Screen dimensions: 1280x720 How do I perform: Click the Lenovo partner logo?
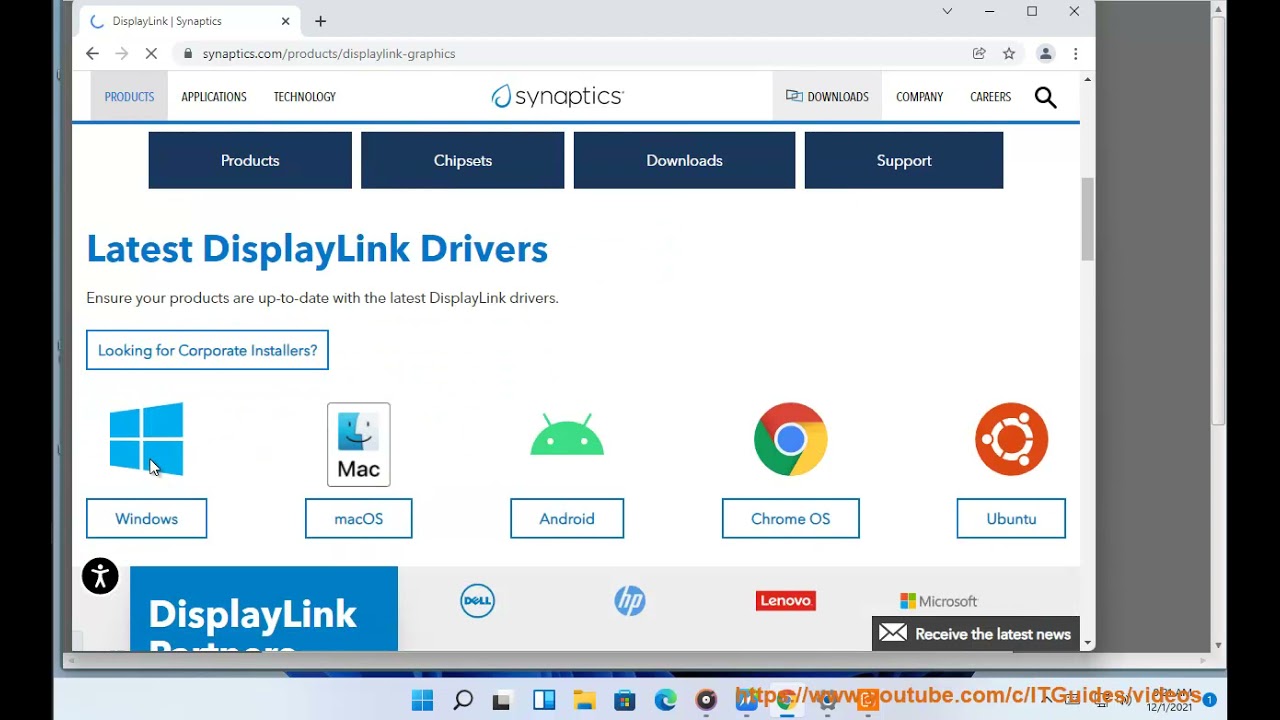[786, 601]
